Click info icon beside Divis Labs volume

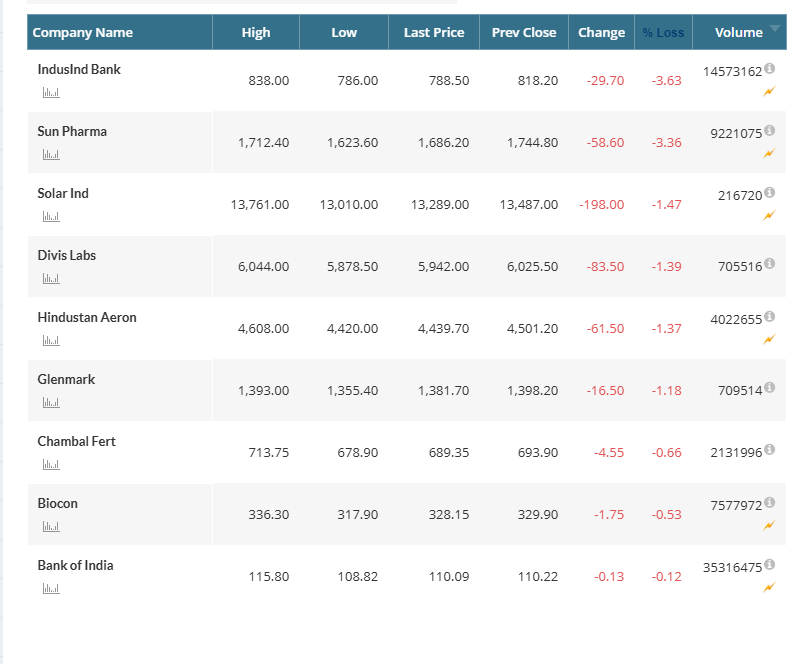(770, 263)
